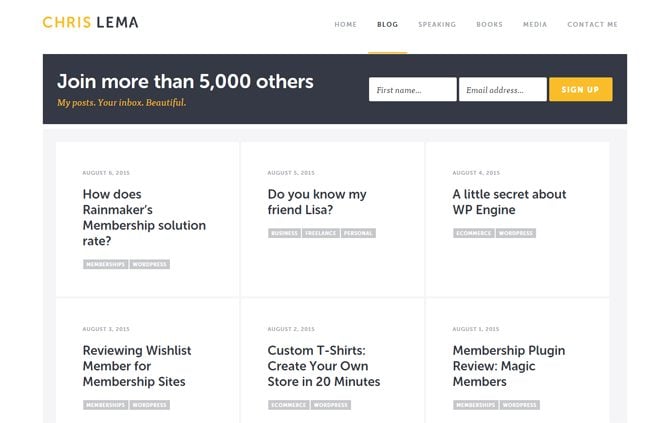Open the Contact Me page
Viewport: 670px width, 423px height.
tap(592, 24)
